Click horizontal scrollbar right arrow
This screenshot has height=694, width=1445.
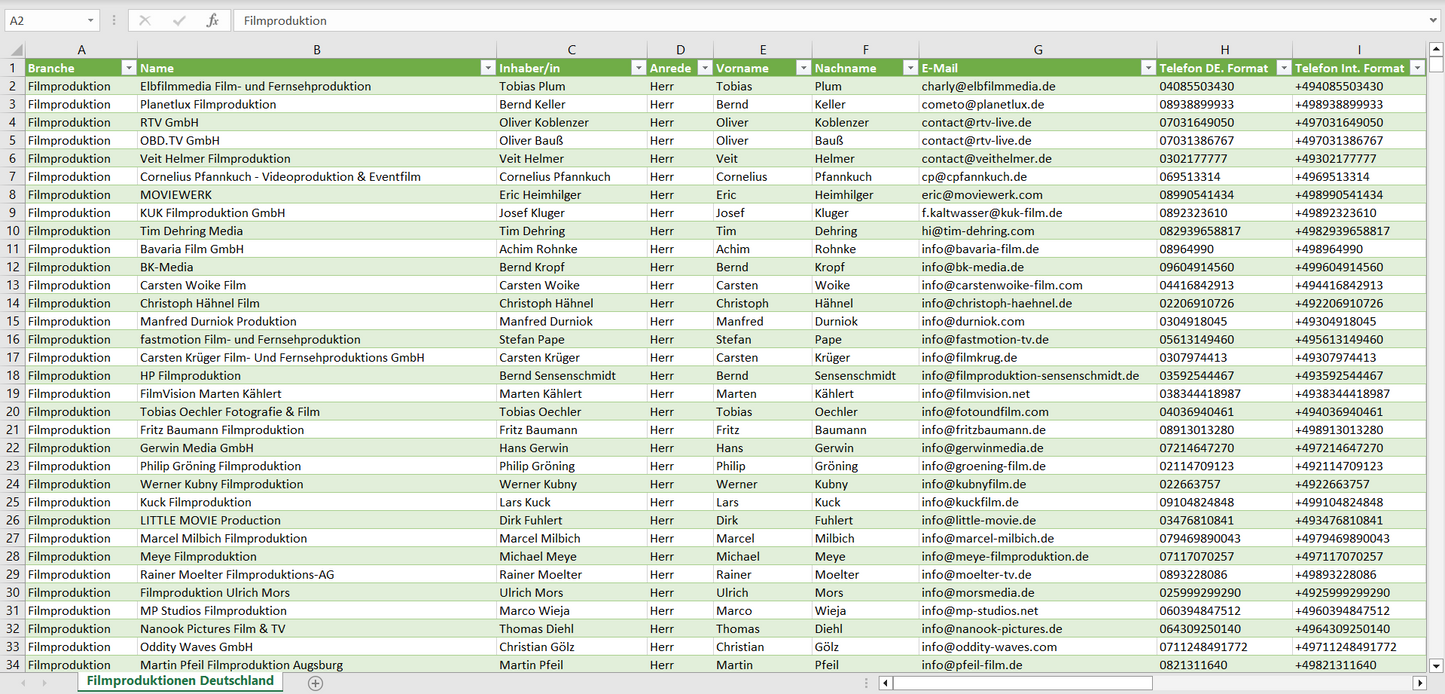pos(1419,682)
